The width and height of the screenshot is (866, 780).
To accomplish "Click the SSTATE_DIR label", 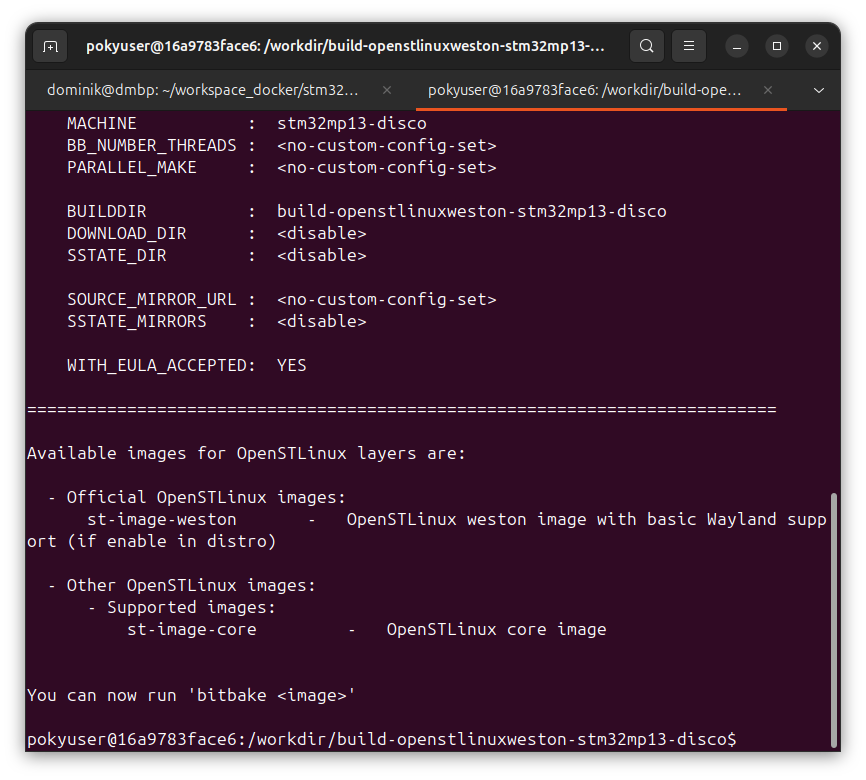I will click(x=117, y=255).
